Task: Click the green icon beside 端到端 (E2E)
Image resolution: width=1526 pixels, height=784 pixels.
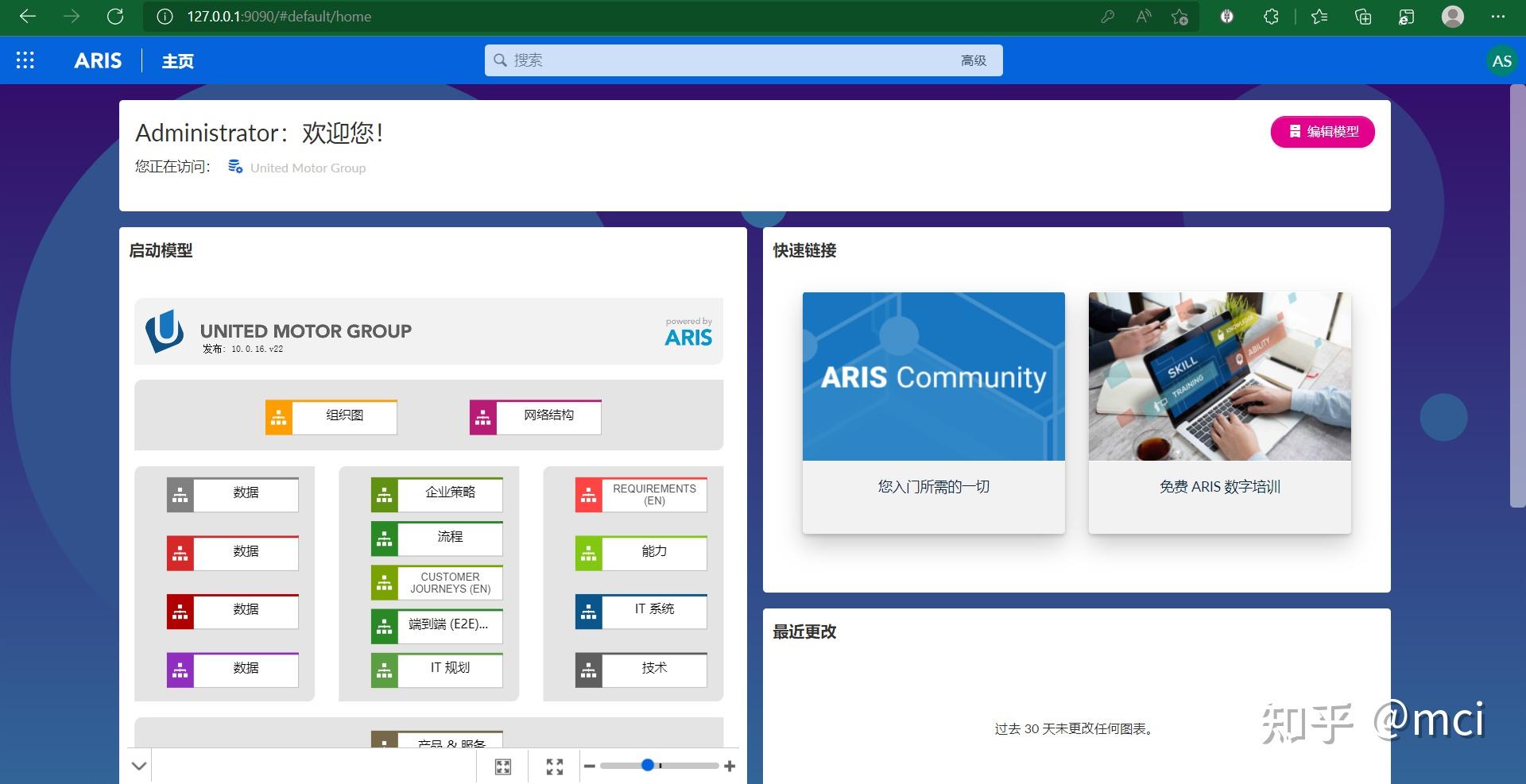Action: pos(385,627)
